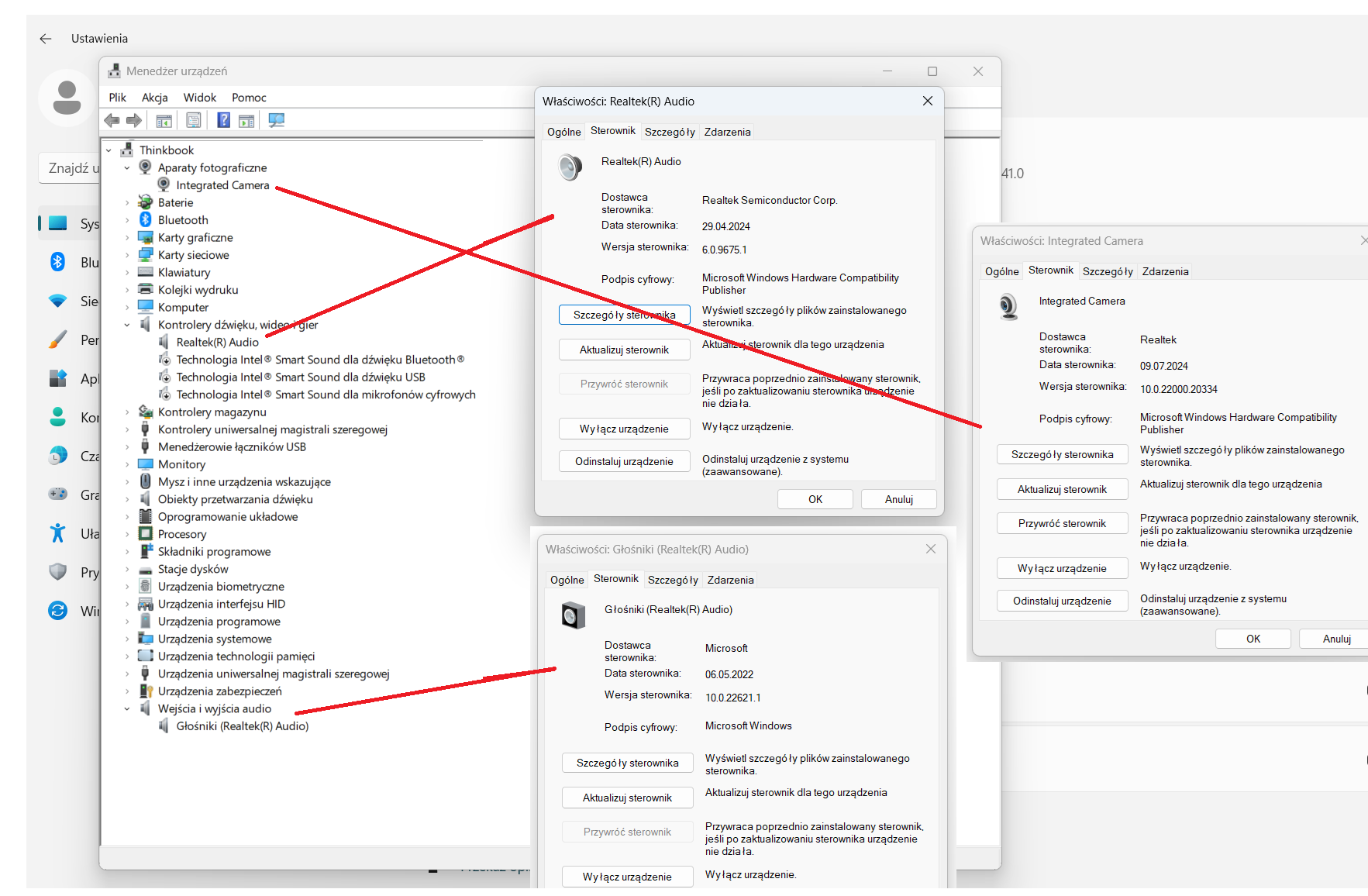Click the Settings back arrow next to Ustawienia
This screenshot has height=896, width=1368.
46,39
